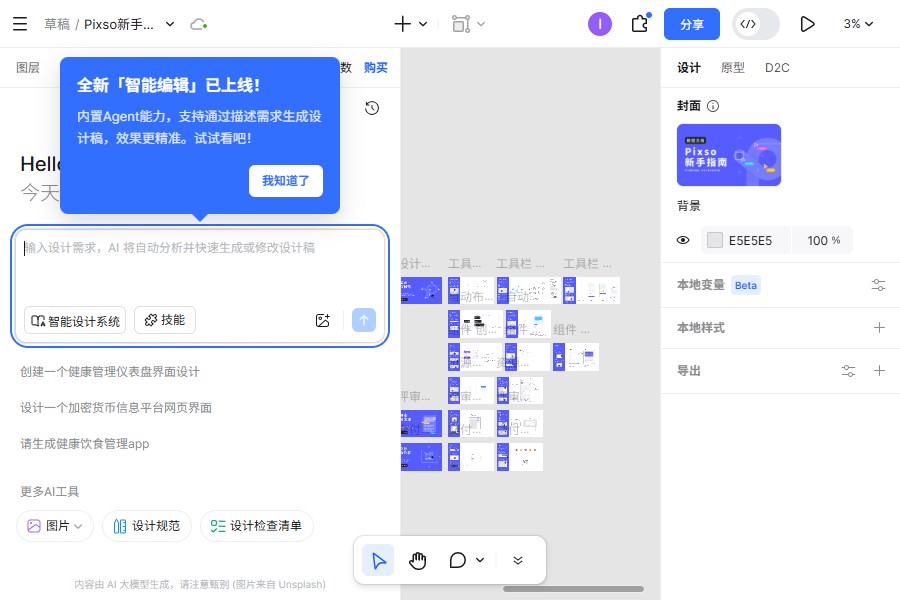
Task: Open the 设计检查清单 tool
Action: click(257, 526)
